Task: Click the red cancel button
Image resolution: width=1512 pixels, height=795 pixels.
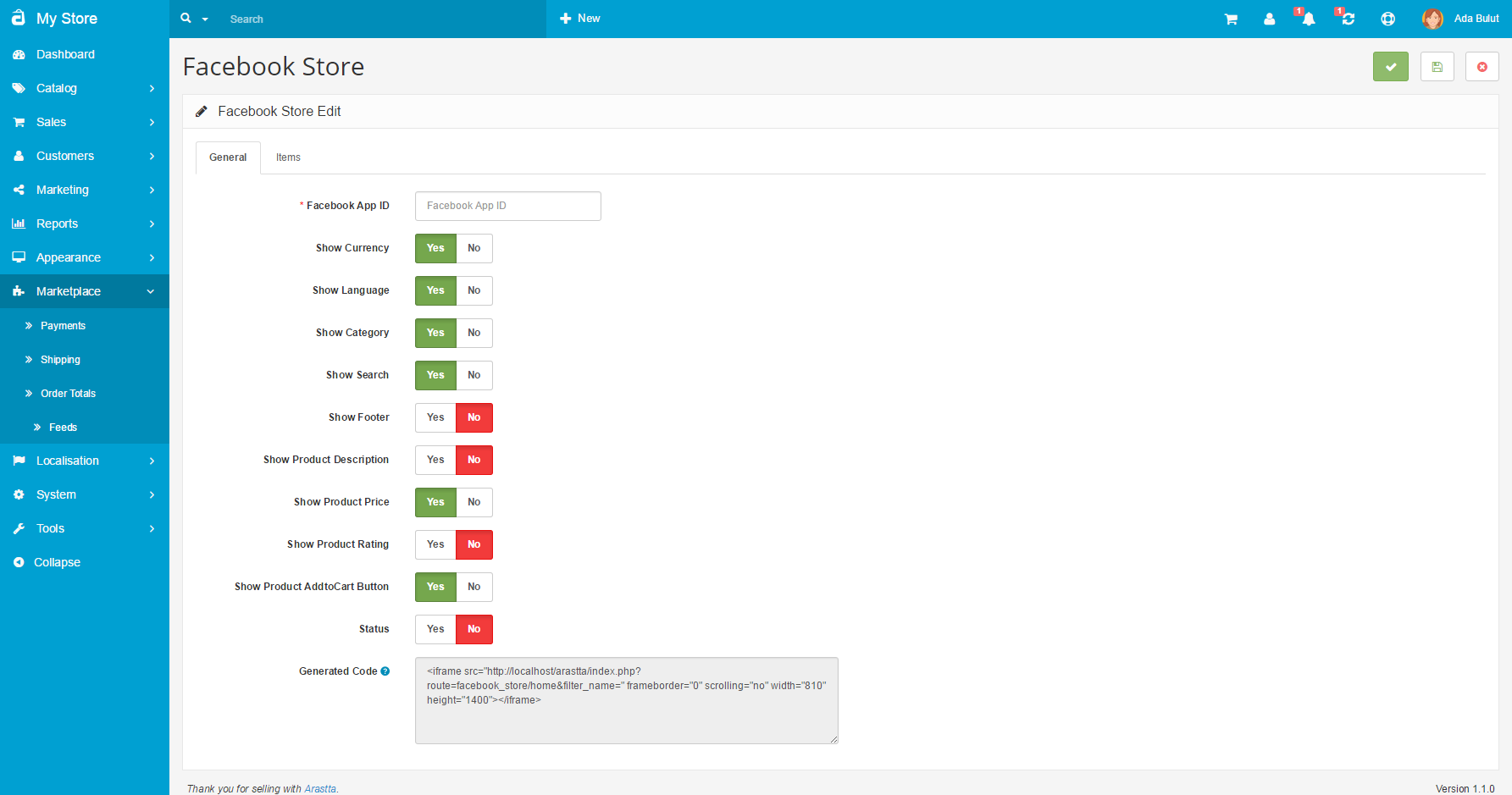Action: [x=1482, y=67]
